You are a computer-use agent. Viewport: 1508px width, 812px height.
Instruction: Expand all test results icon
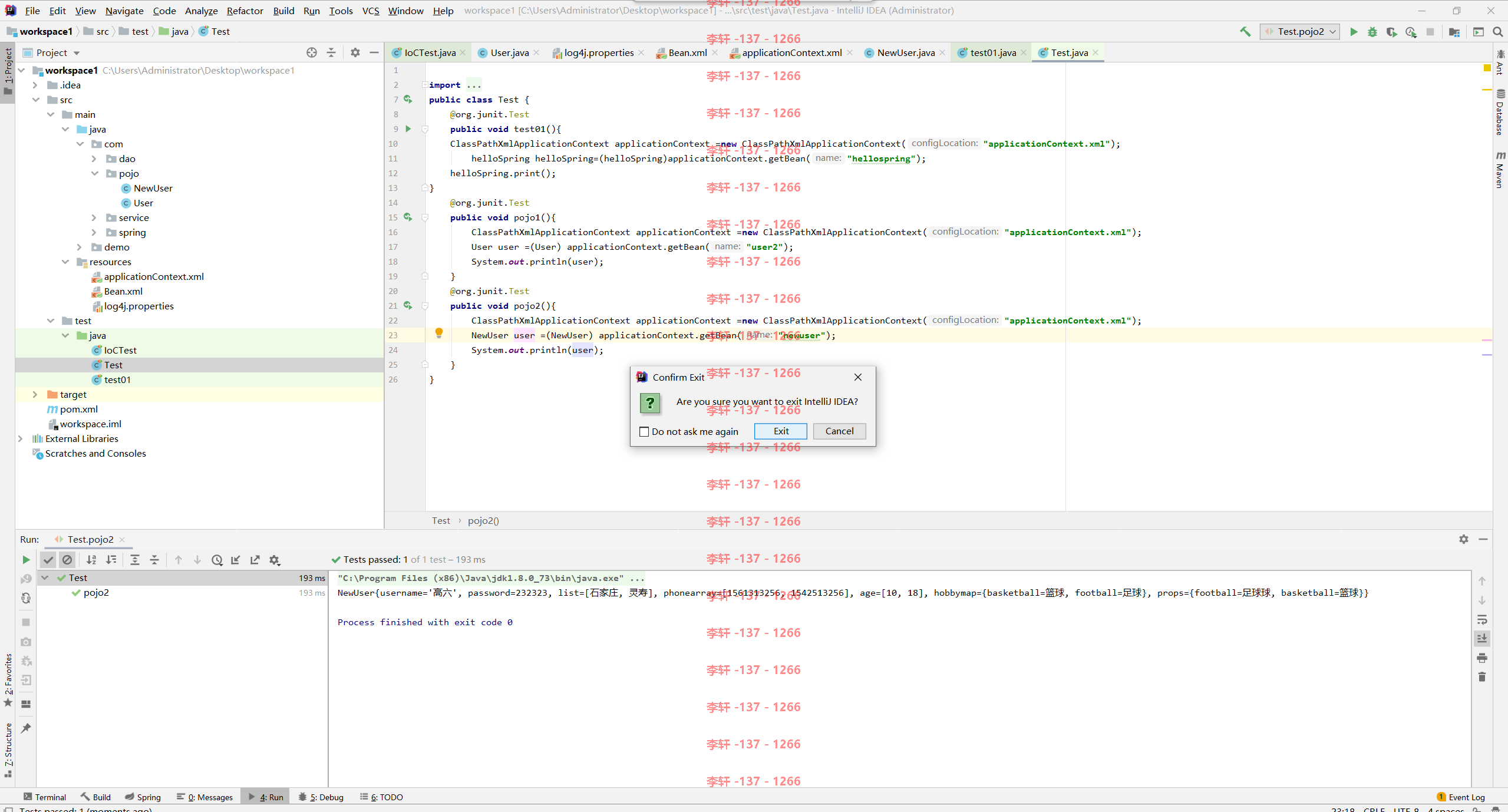pyautogui.click(x=135, y=560)
